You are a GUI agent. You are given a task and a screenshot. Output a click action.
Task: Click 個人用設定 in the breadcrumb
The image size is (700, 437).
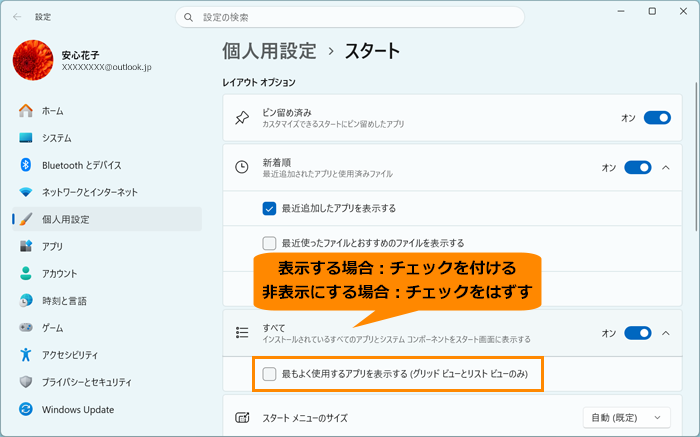pos(269,51)
